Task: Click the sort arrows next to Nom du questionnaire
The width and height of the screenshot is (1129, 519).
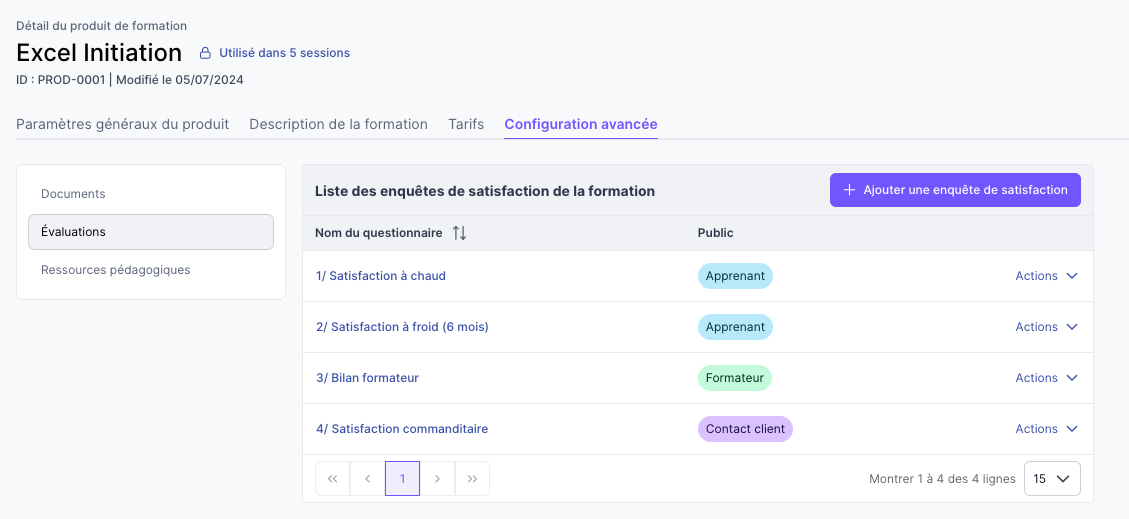Action: coord(459,233)
